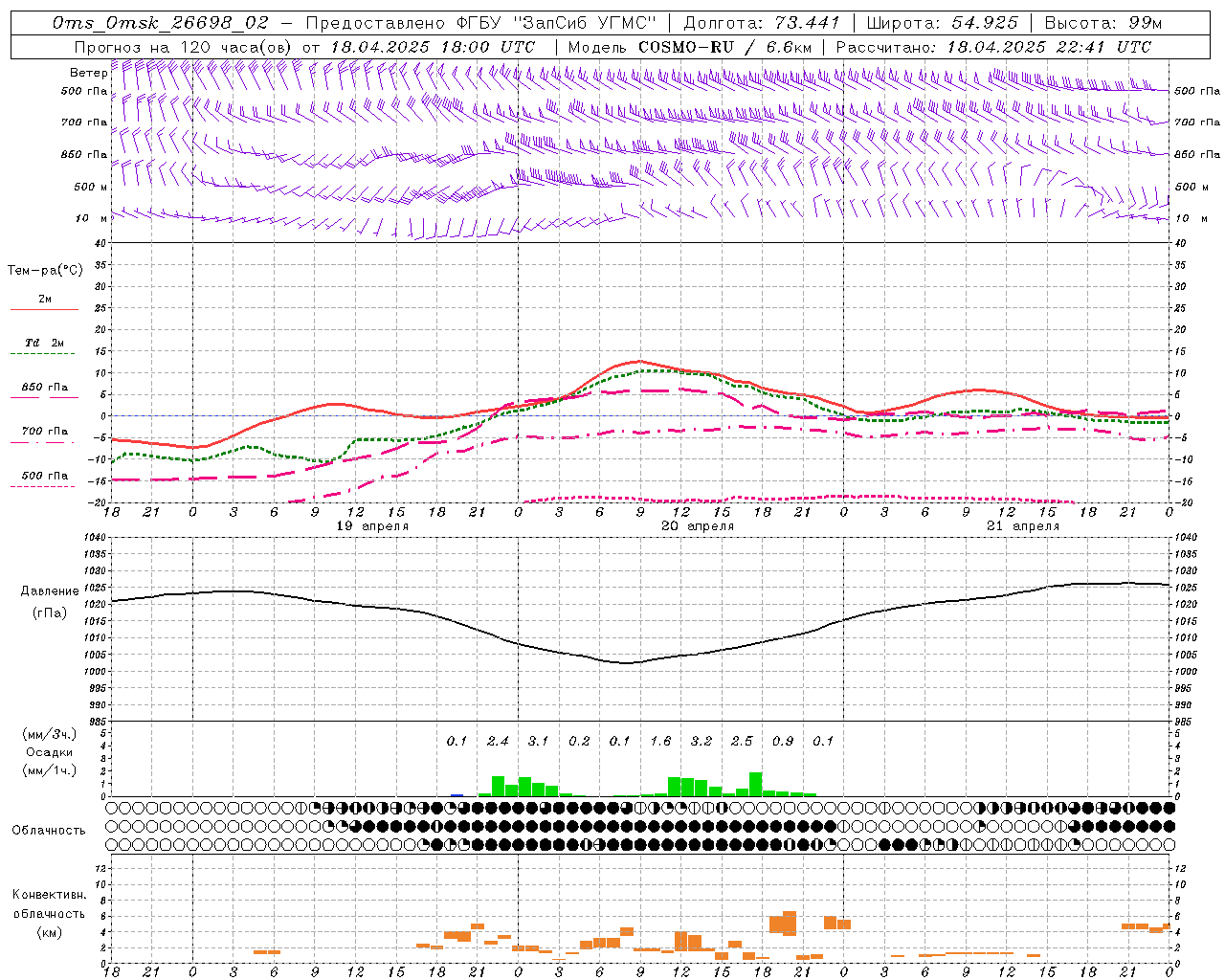Click the 19 апреля date label
The image size is (1225, 980).
[x=372, y=526]
